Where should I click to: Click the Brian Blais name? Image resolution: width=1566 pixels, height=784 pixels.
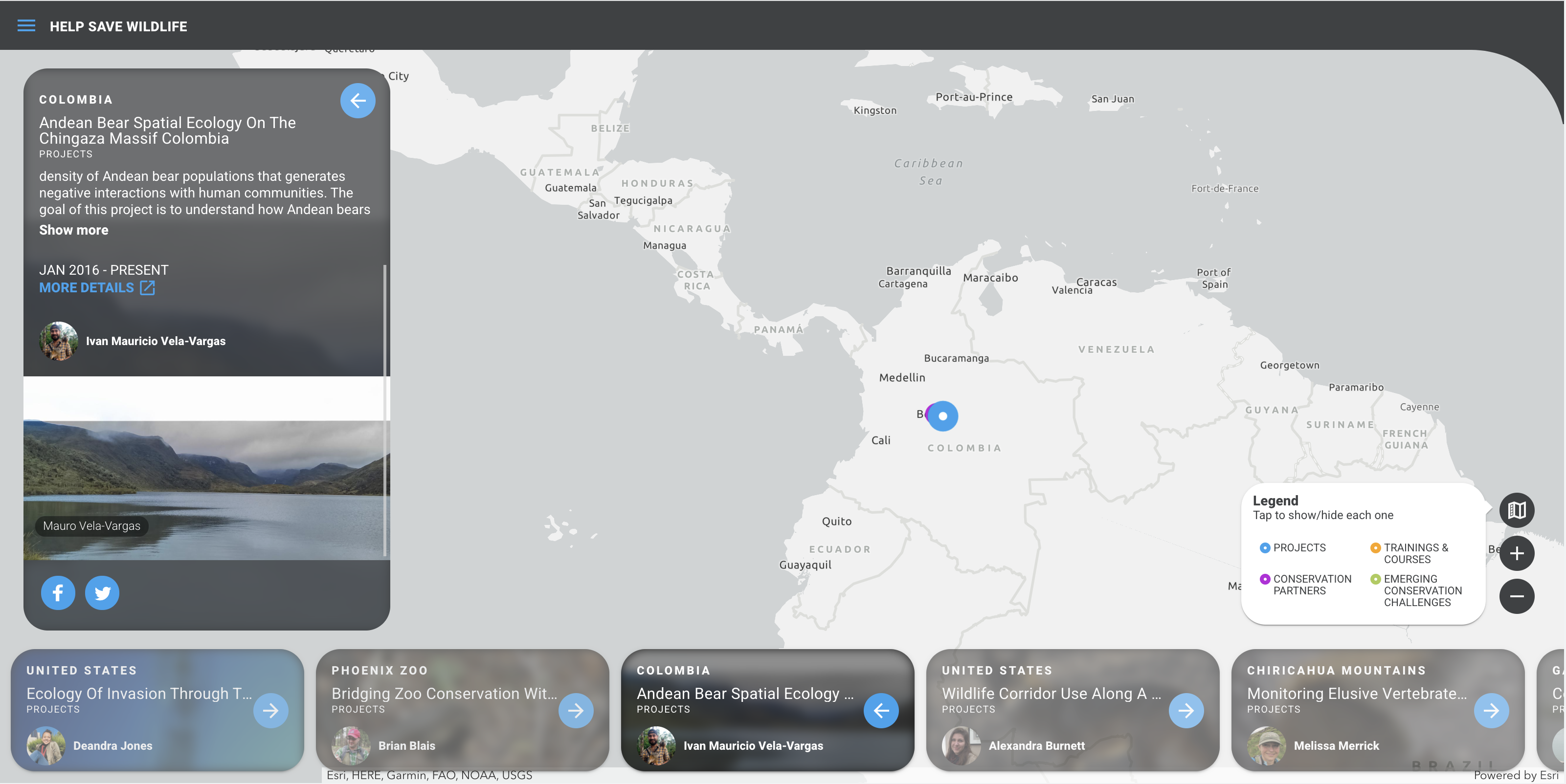point(407,746)
